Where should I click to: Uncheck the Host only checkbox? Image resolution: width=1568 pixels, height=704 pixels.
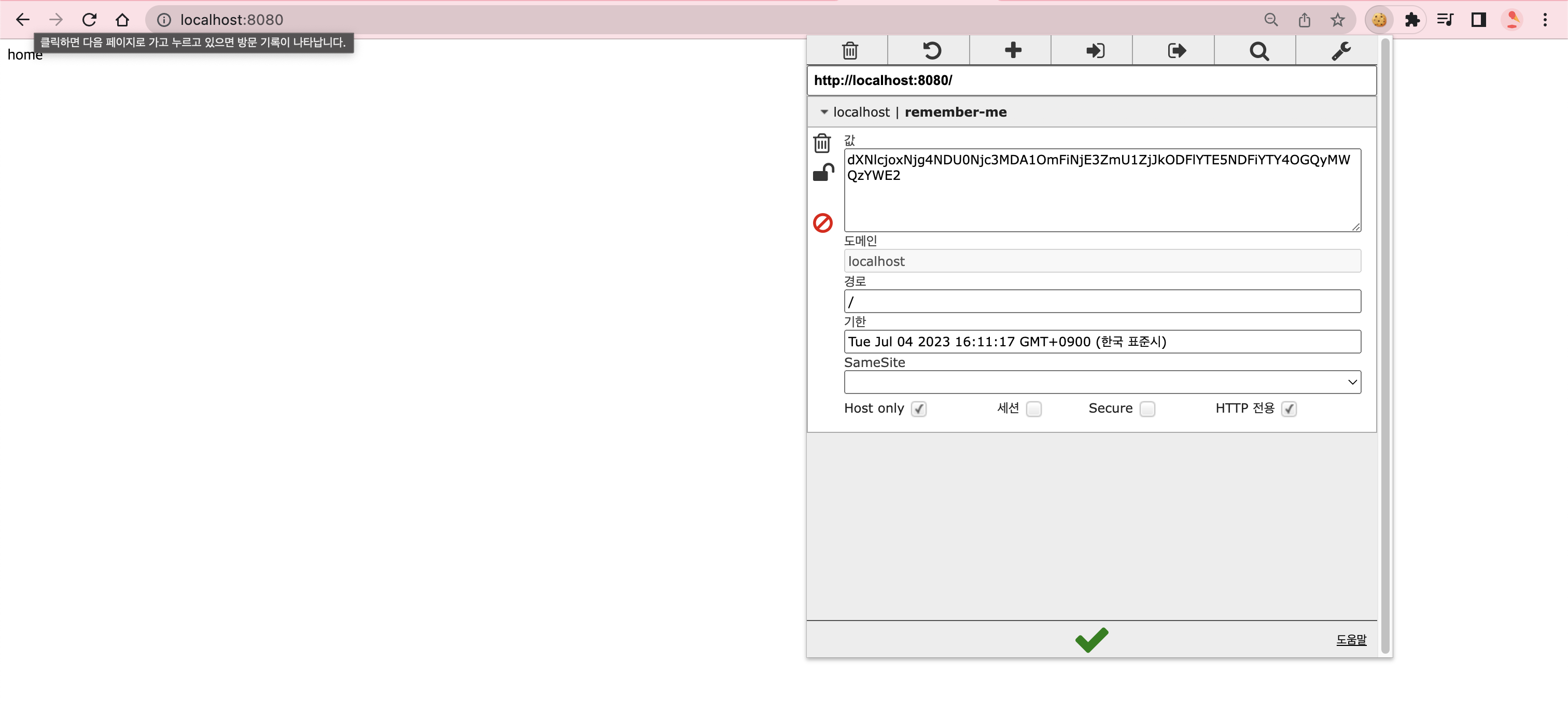[918, 409]
